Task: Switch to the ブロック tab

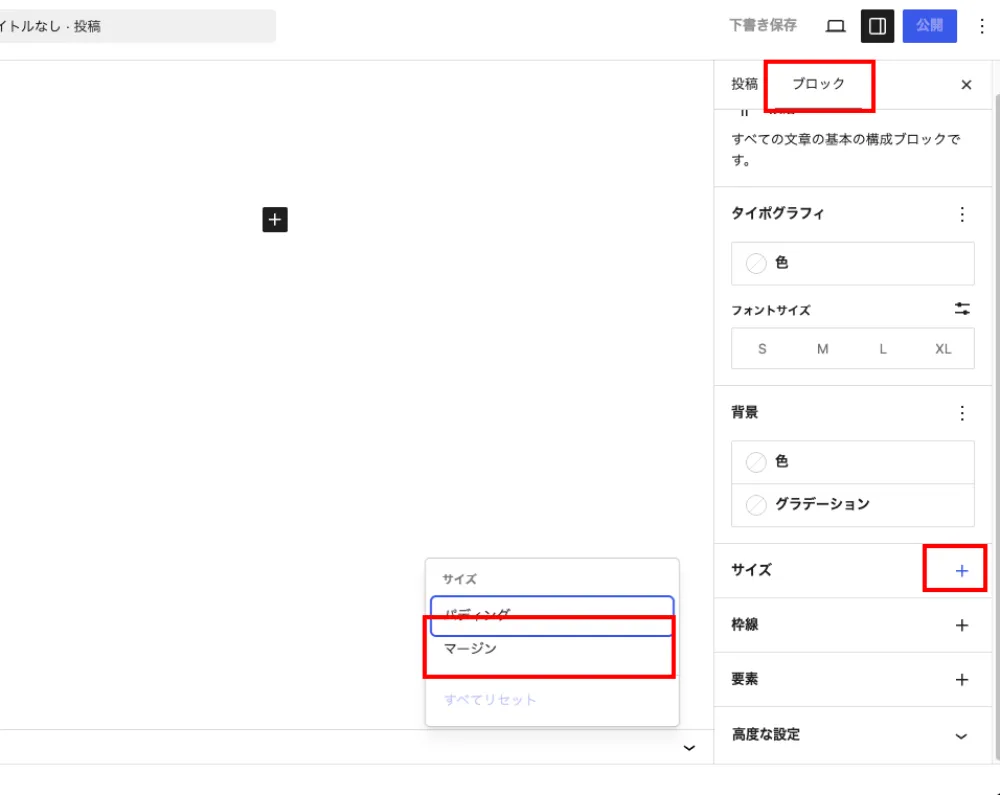Action: [x=818, y=84]
